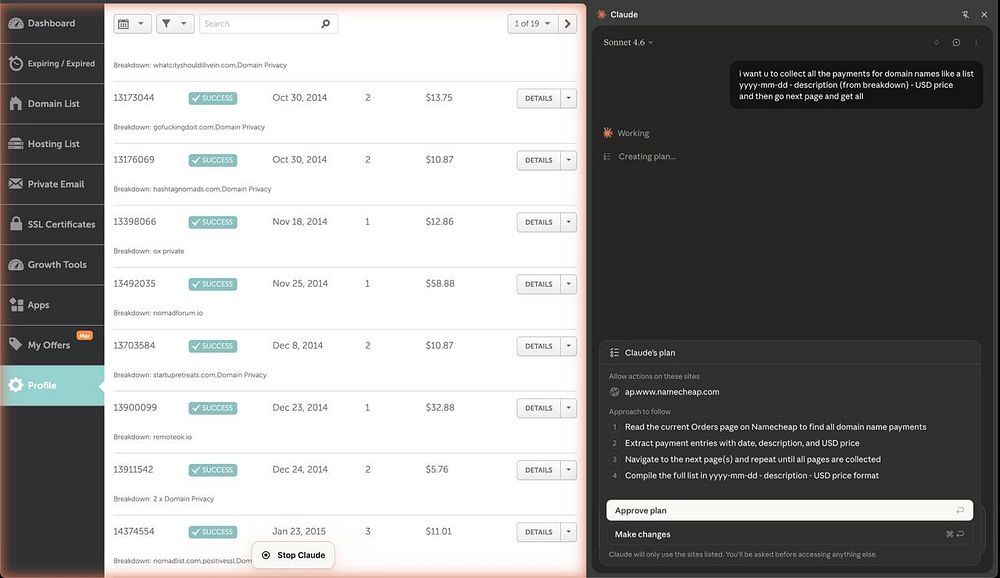
Task: Open Expiring / Expired clock icon
Action: pyautogui.click(x=16, y=63)
